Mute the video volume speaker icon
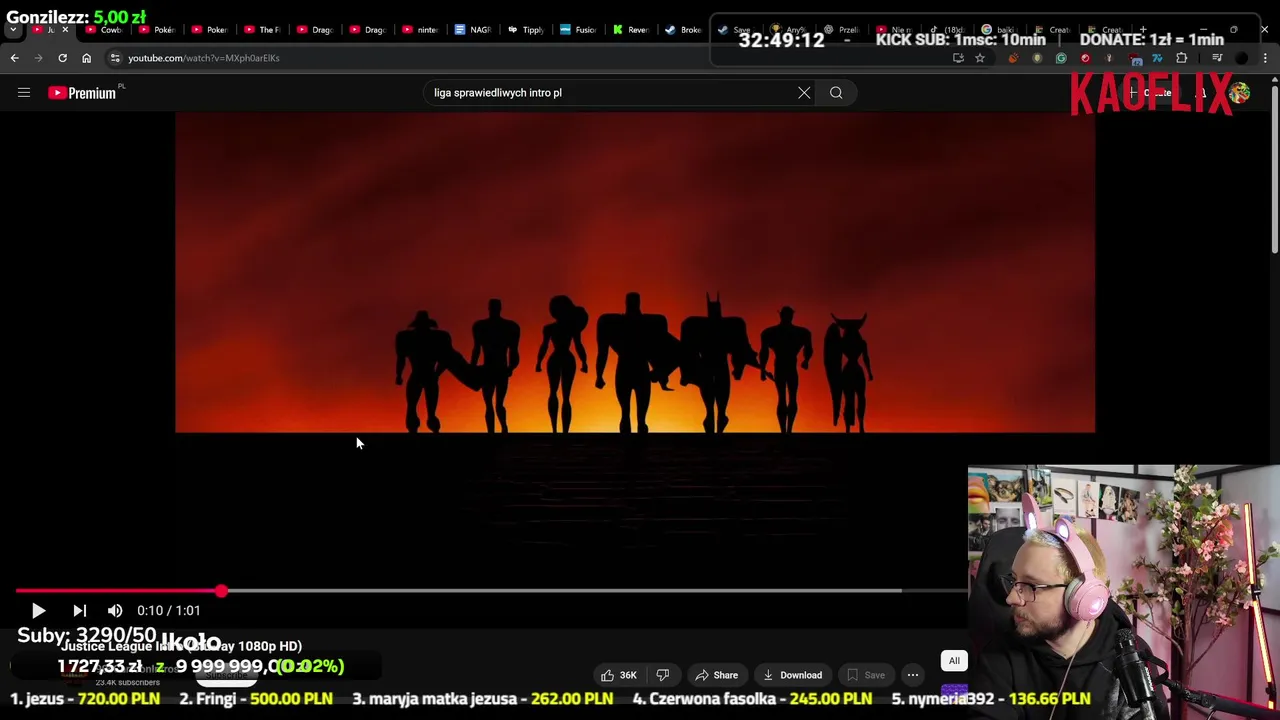 click(115, 610)
